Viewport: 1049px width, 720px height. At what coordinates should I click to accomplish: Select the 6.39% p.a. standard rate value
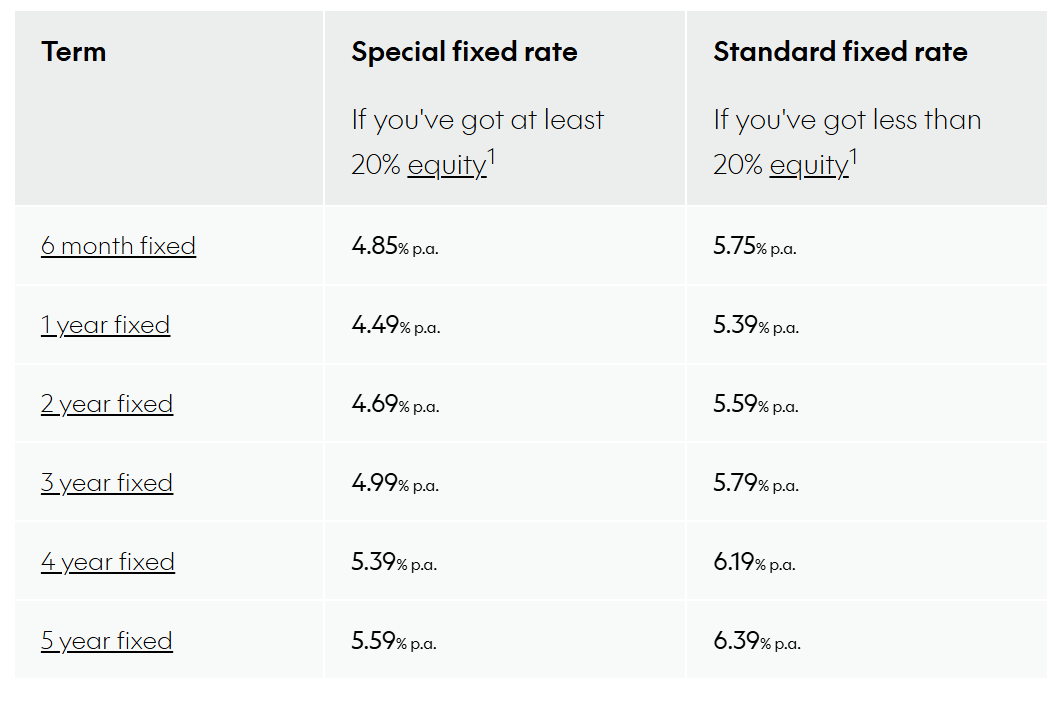pos(757,641)
